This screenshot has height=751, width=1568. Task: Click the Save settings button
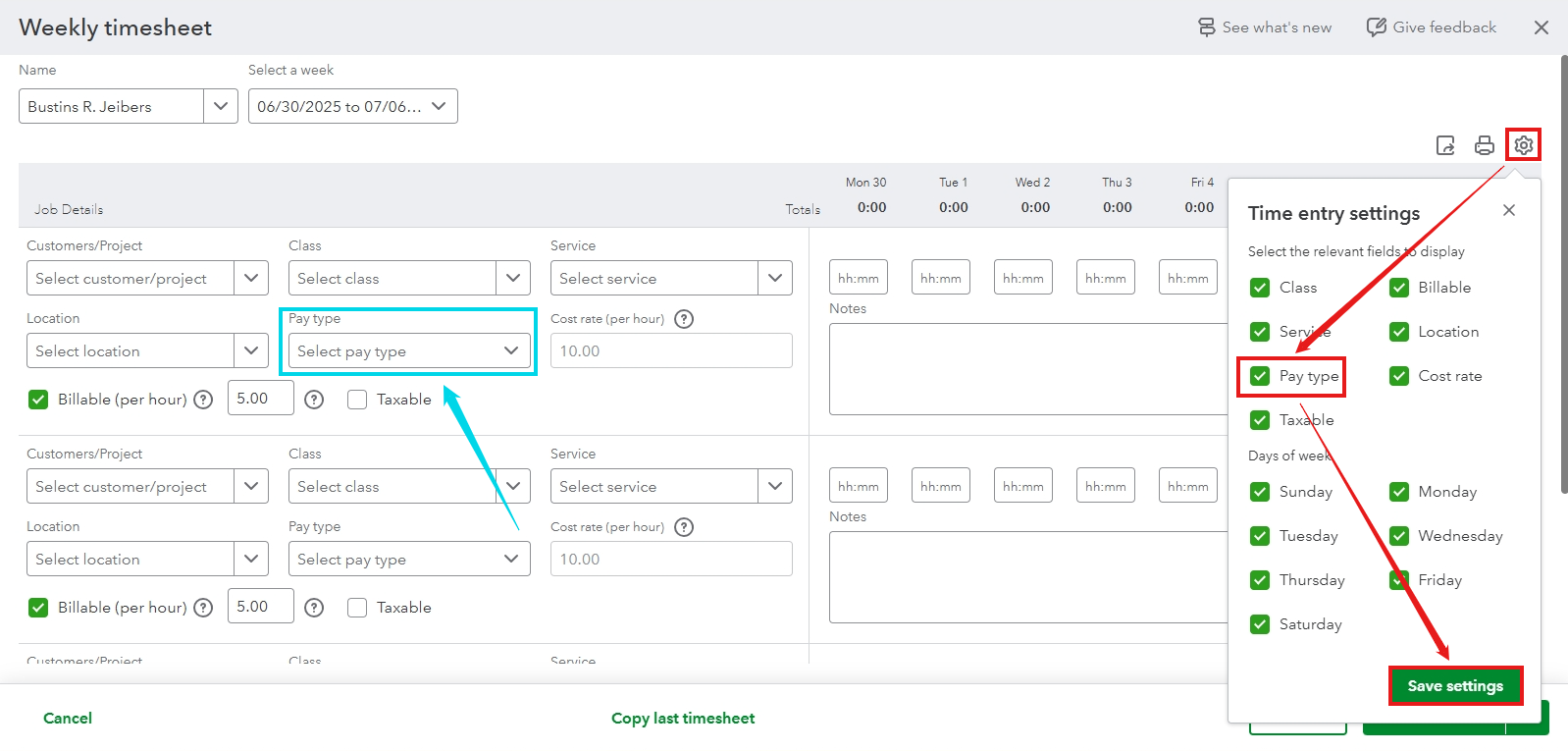[1455, 686]
